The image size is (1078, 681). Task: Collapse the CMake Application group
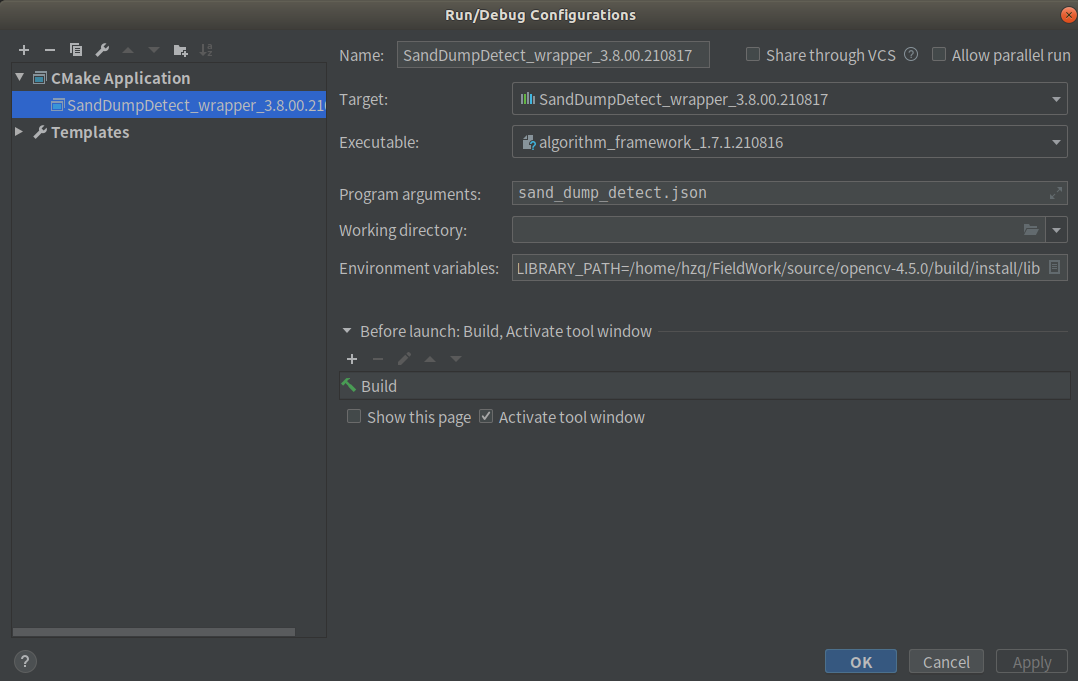click(x=18, y=77)
